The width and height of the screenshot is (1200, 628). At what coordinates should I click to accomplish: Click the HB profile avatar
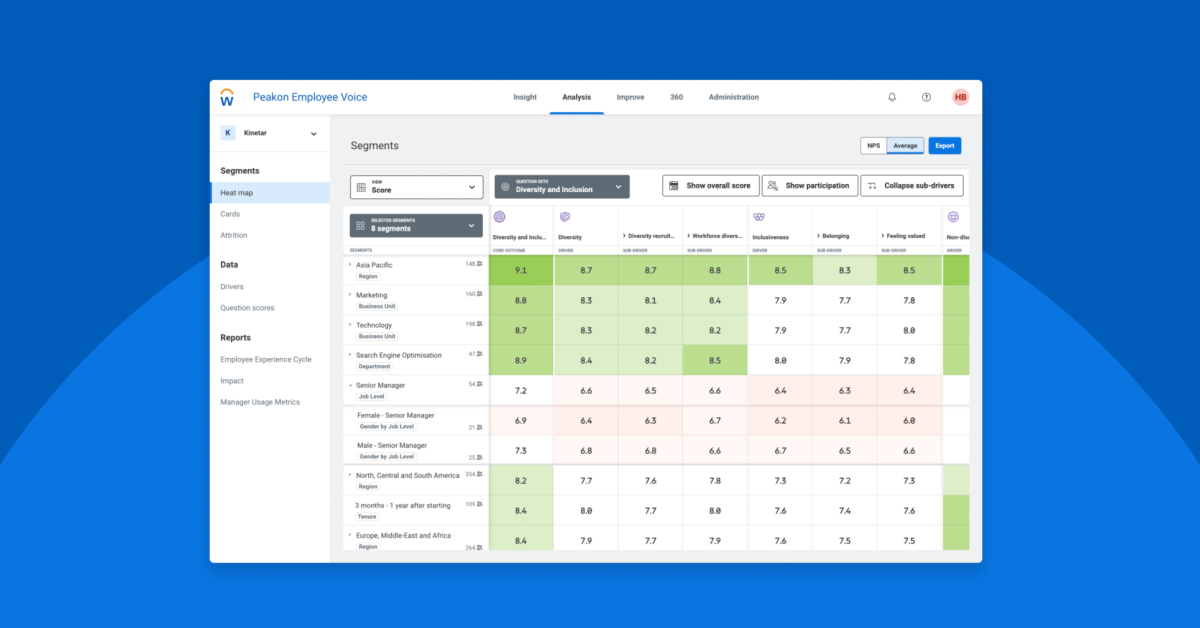coord(959,97)
